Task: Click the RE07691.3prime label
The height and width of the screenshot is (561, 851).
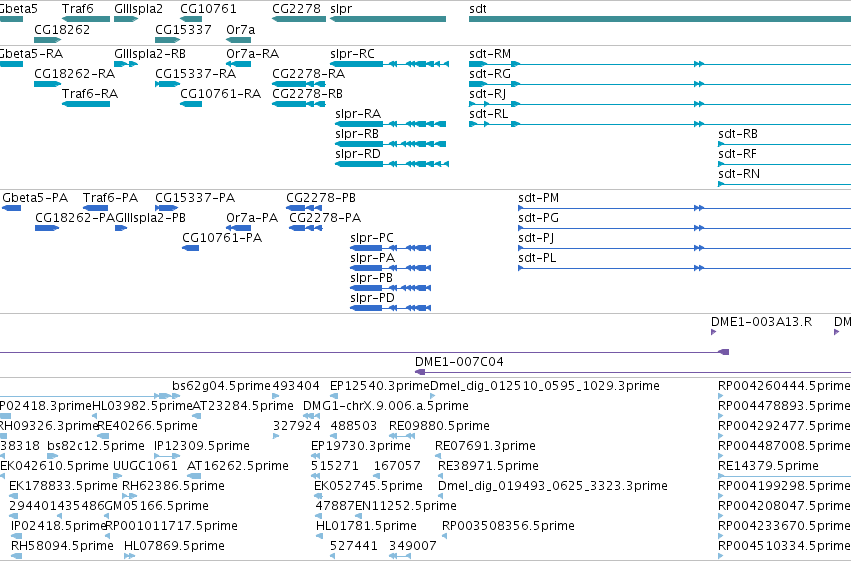Action: coord(485,447)
